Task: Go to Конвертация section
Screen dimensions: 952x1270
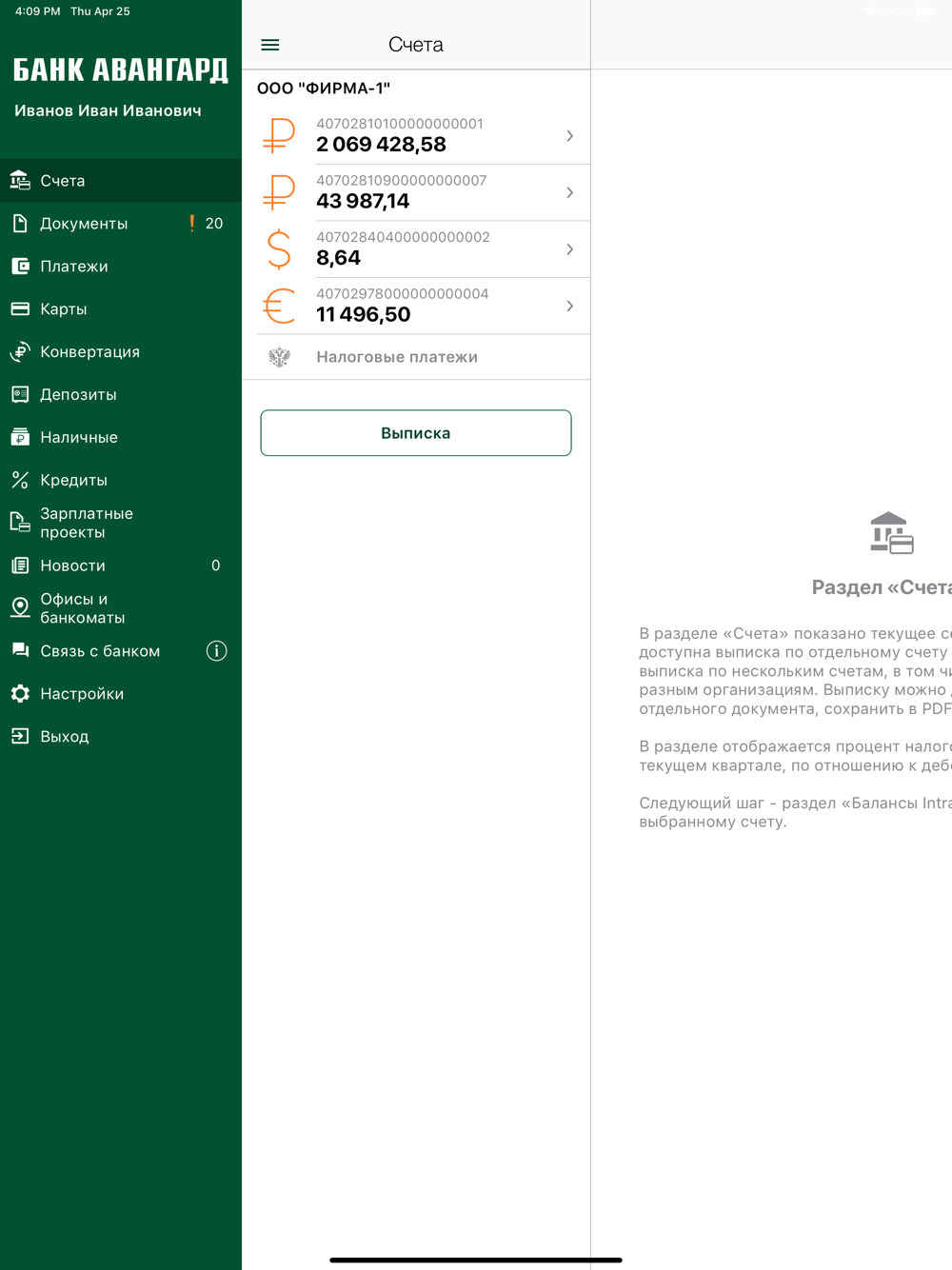Action: tap(121, 351)
